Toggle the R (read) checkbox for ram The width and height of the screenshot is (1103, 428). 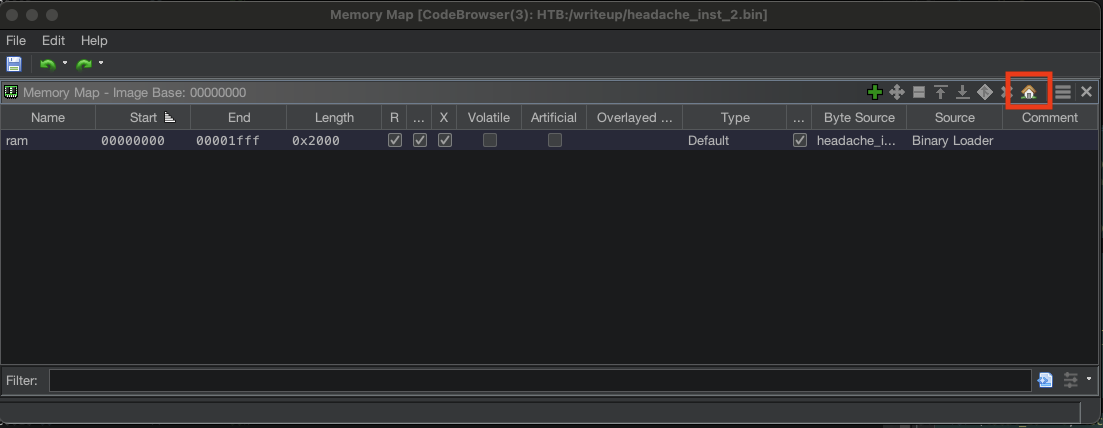(x=395, y=140)
